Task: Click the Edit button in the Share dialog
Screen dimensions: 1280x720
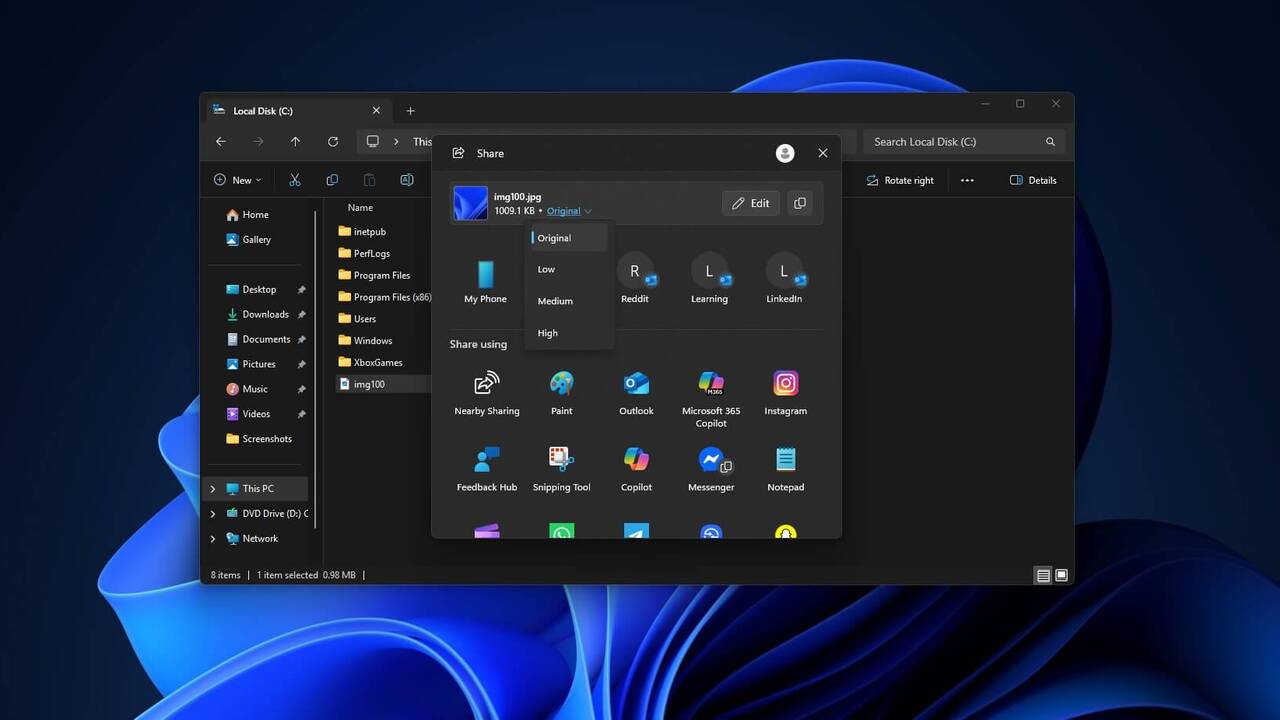Action: 750,203
